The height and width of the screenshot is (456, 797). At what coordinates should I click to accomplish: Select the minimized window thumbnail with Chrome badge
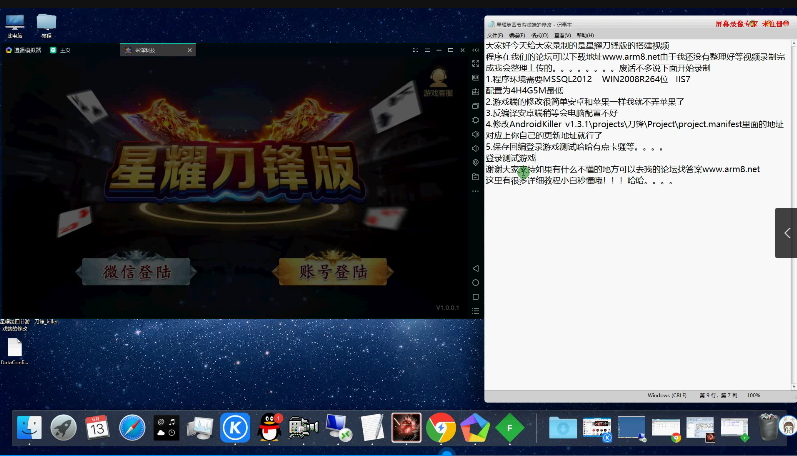pos(666,428)
